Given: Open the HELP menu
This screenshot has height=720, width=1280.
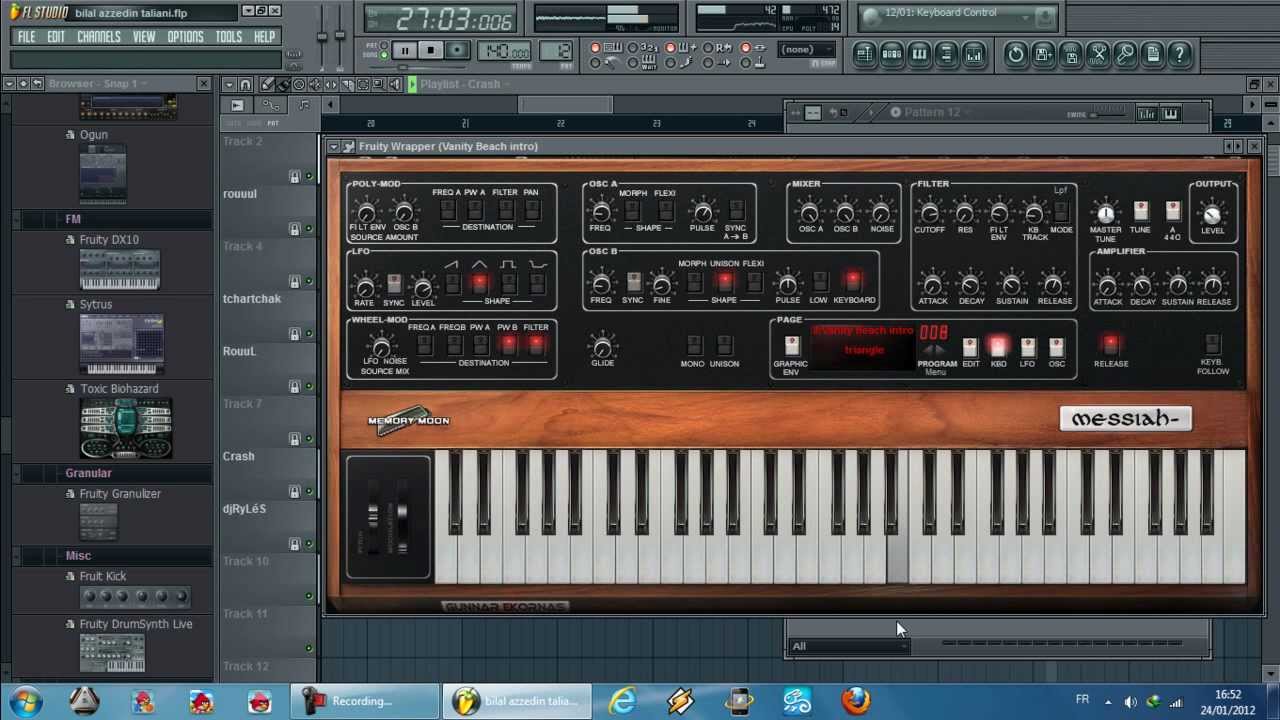Looking at the screenshot, I should [x=264, y=37].
